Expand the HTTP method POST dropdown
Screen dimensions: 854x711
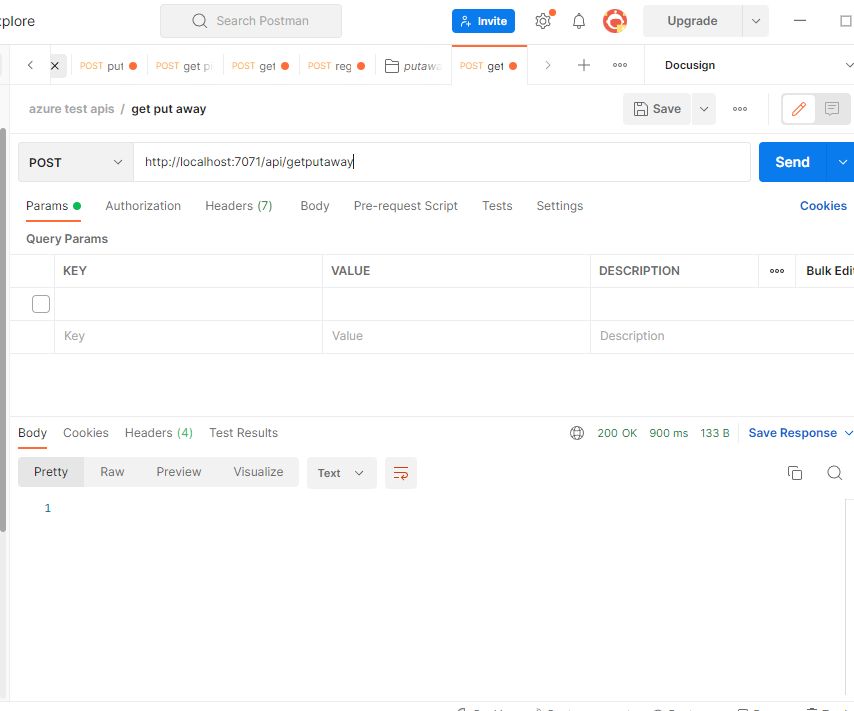(x=76, y=162)
